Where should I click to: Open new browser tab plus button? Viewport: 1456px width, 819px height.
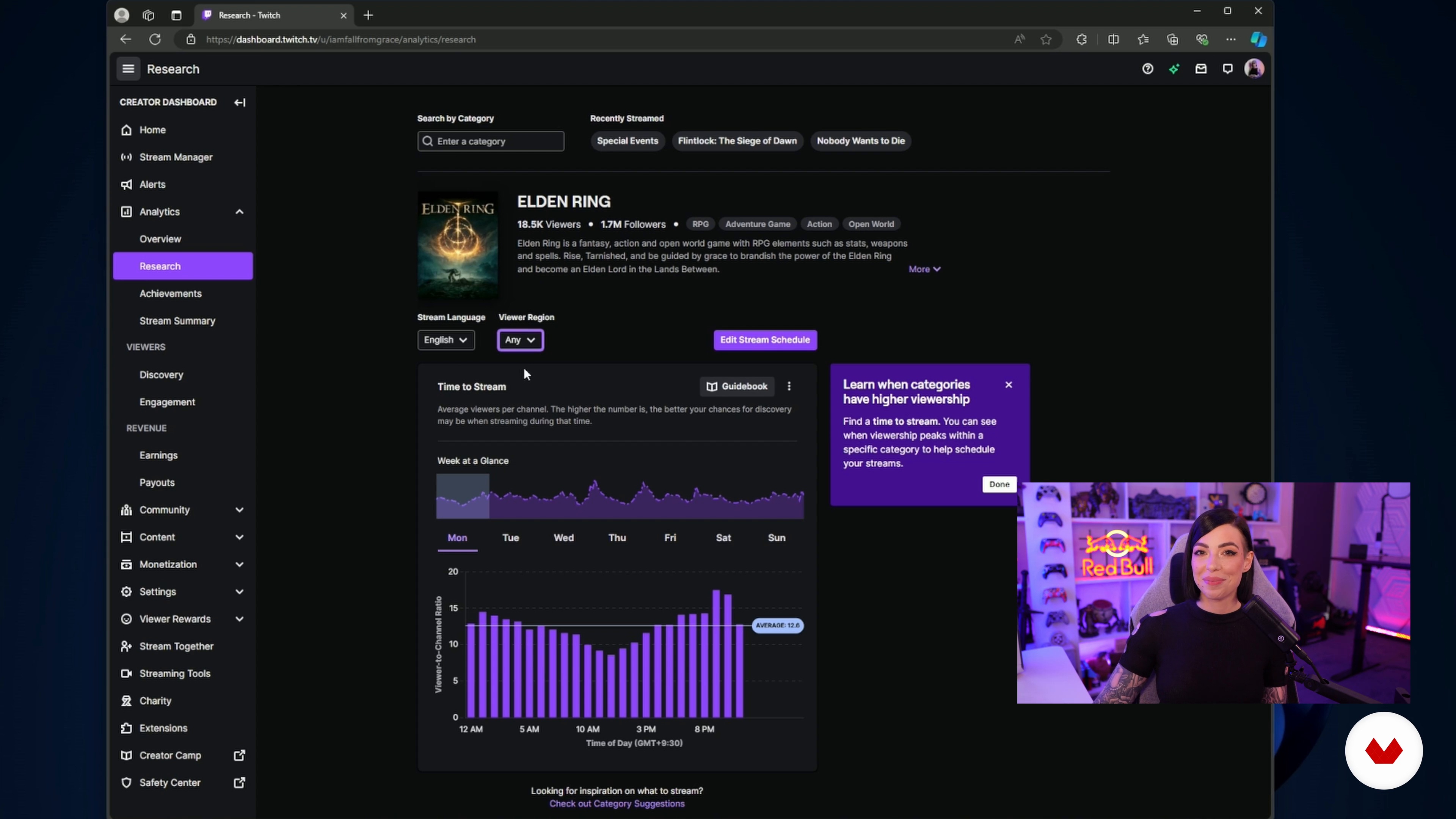pyautogui.click(x=368, y=15)
